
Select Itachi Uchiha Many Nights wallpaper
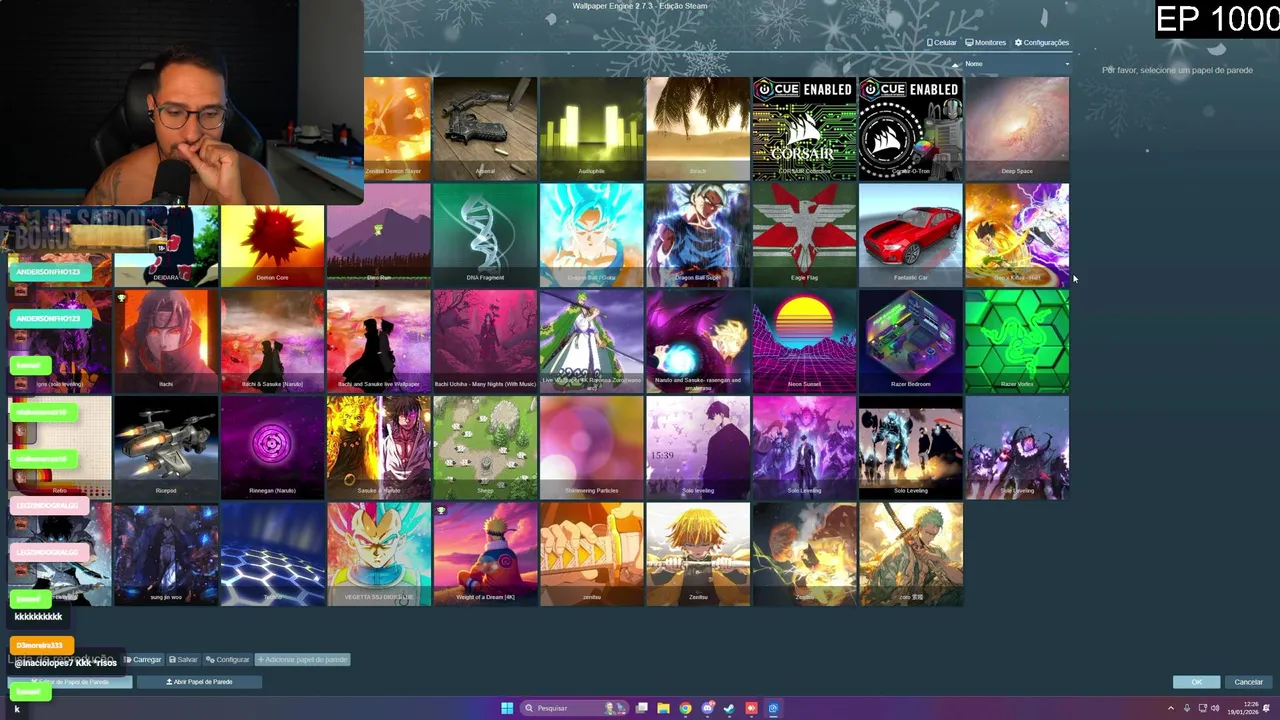tap(485, 342)
